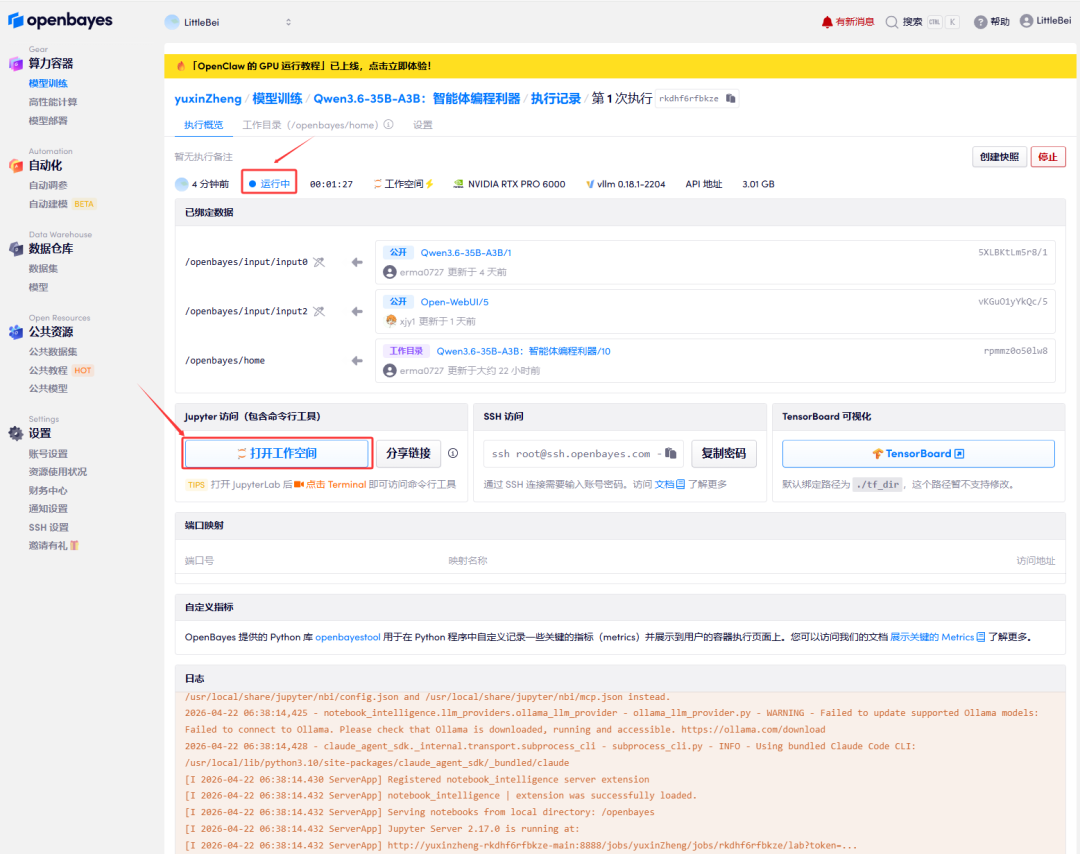Open 模型 under 数据仓库
The image size is (1080, 854).
(39, 287)
